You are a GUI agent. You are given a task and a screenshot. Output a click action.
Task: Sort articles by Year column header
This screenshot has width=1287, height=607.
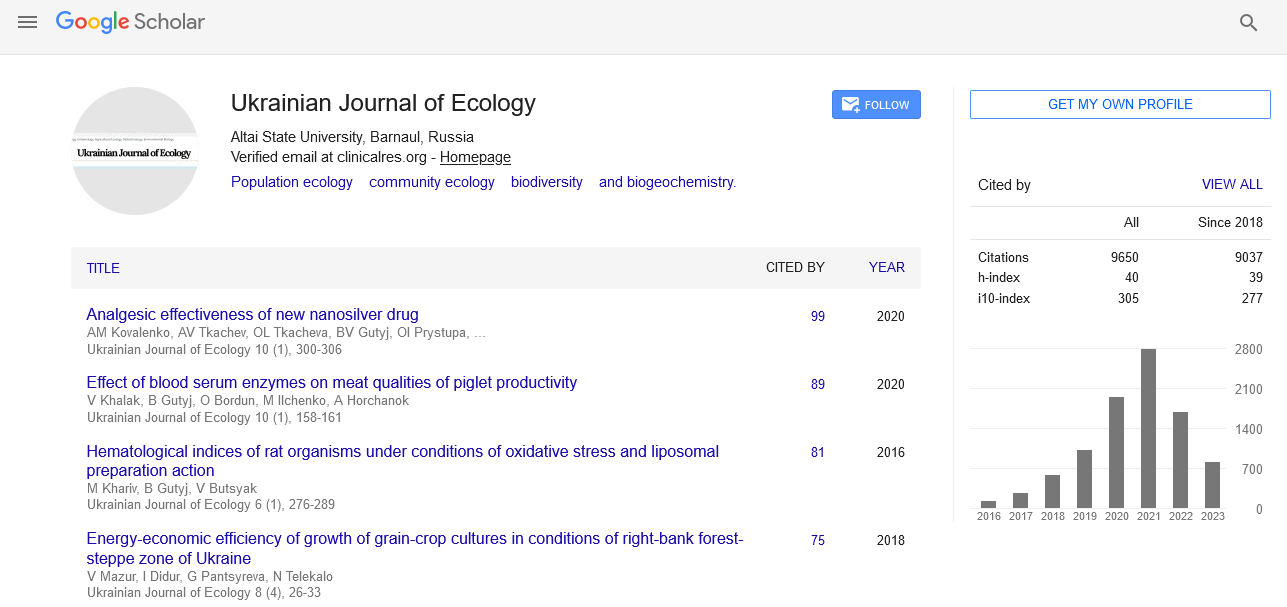click(886, 267)
